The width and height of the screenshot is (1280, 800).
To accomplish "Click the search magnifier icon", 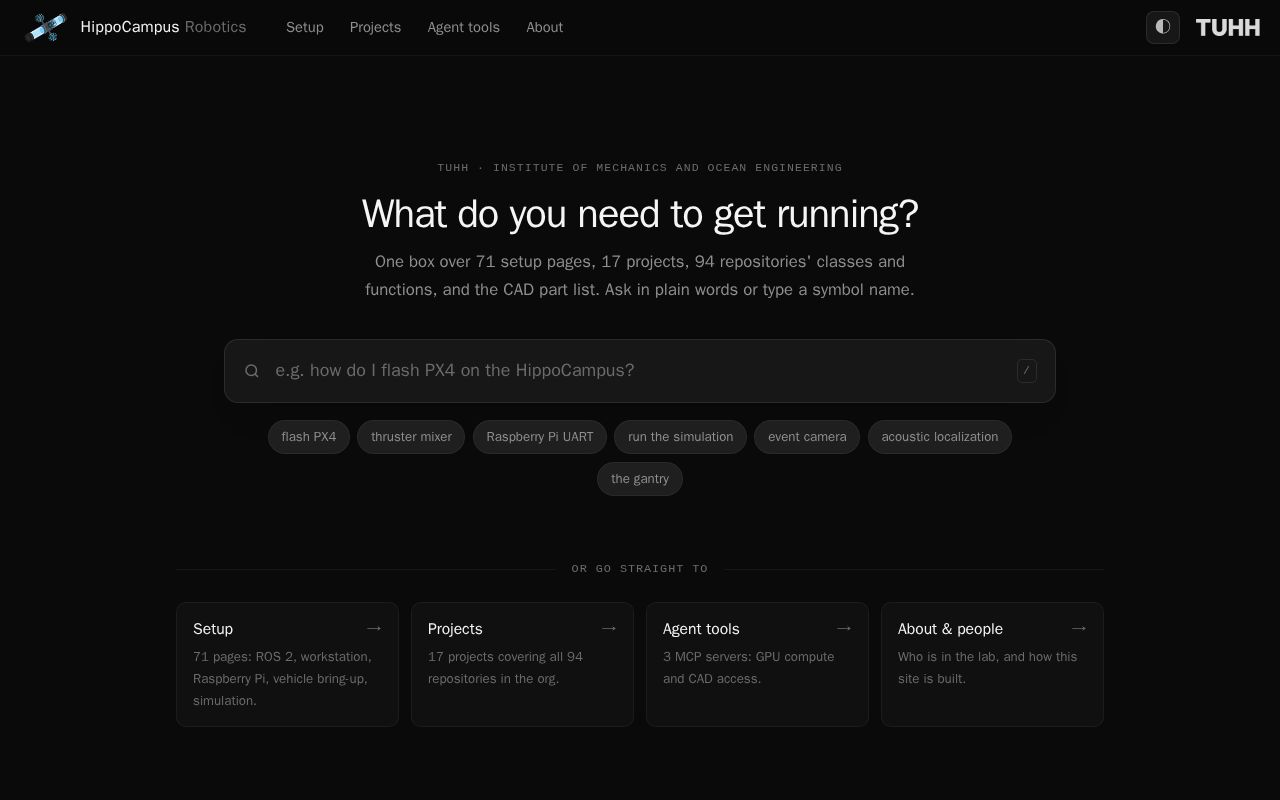I will pyautogui.click(x=252, y=371).
